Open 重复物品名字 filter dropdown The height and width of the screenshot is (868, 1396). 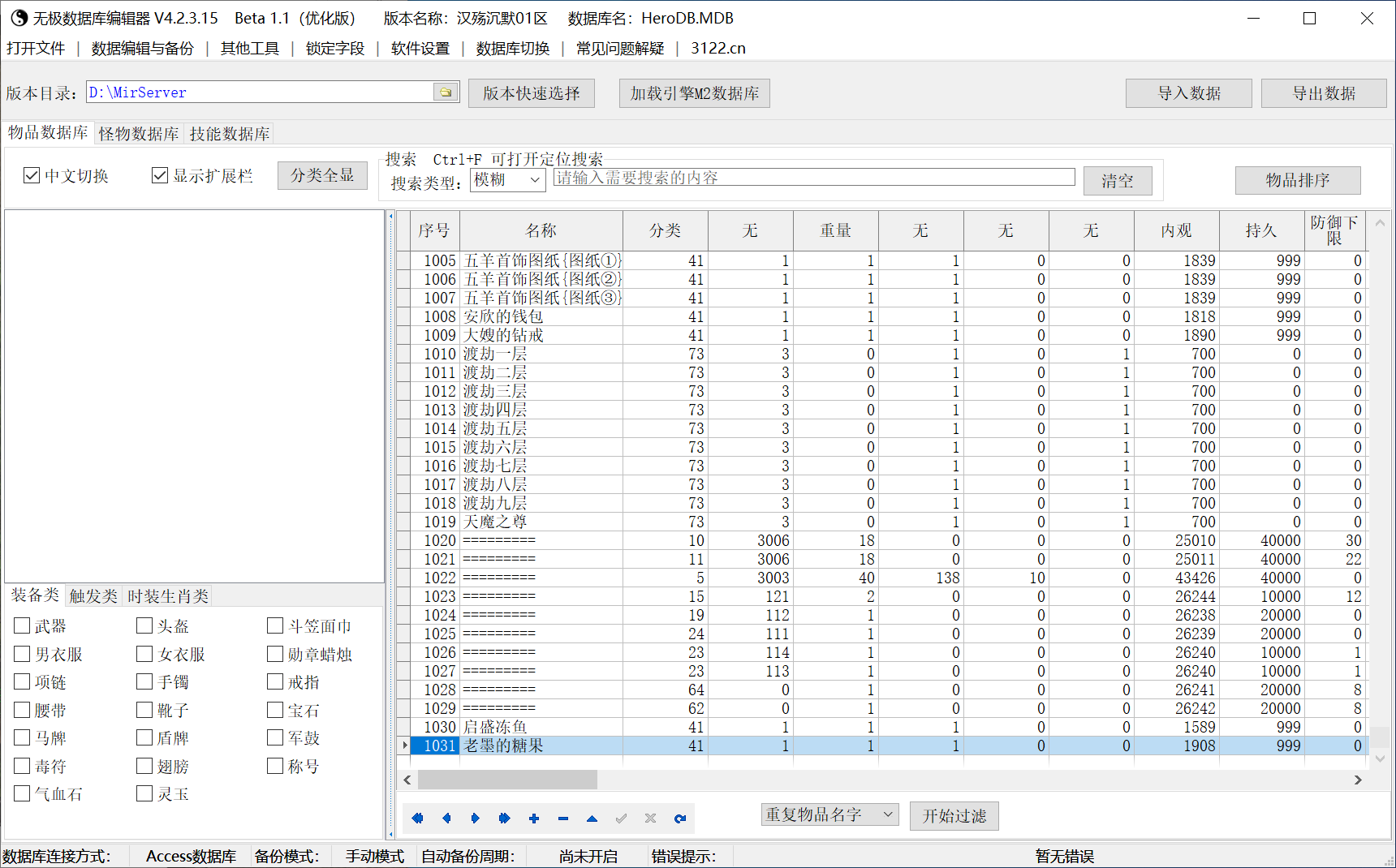click(829, 814)
